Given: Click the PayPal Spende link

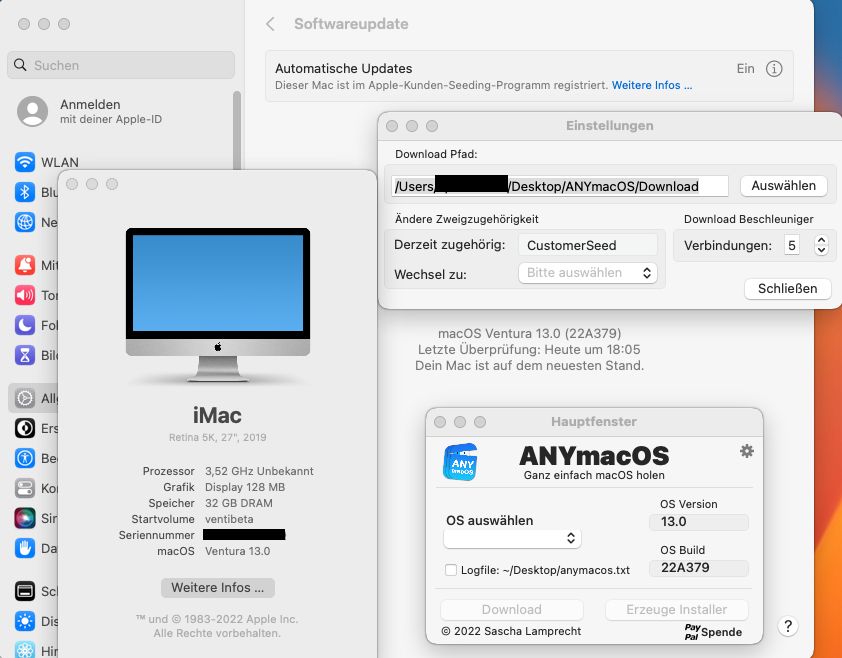Looking at the screenshot, I should coord(713,632).
